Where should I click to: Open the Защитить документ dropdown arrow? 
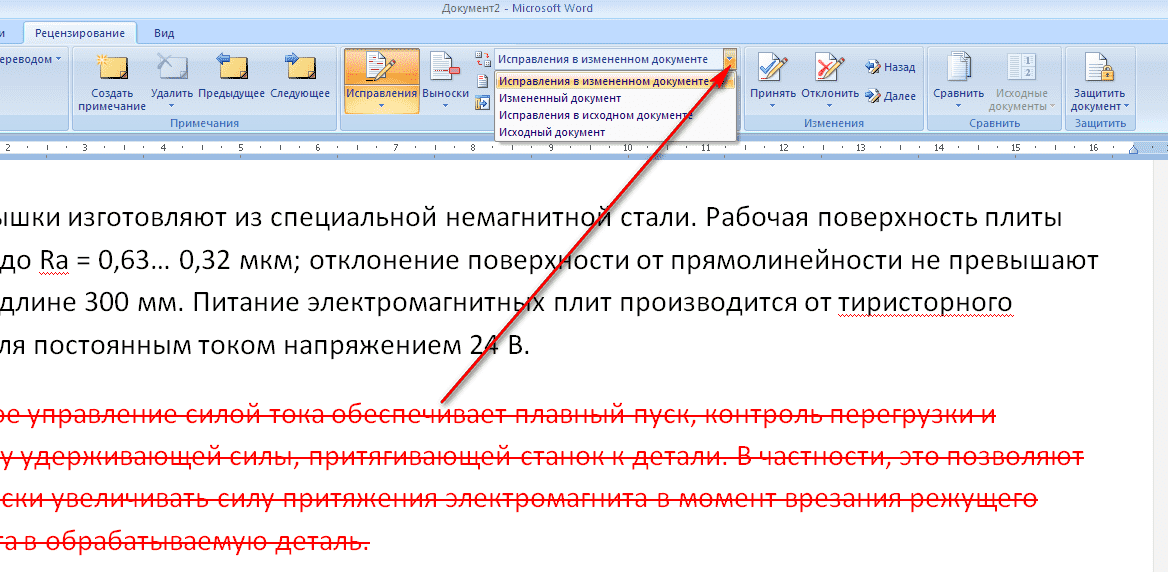[1126, 106]
